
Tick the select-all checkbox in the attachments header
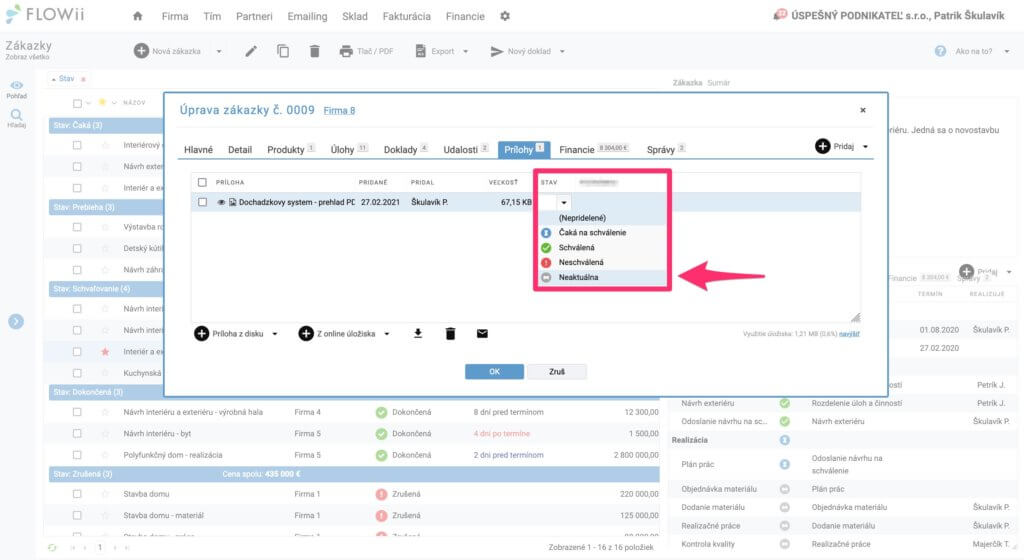[x=202, y=183]
